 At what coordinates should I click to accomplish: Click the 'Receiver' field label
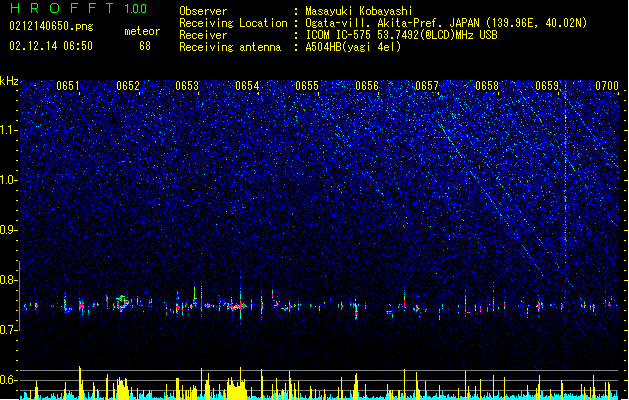pos(203,35)
